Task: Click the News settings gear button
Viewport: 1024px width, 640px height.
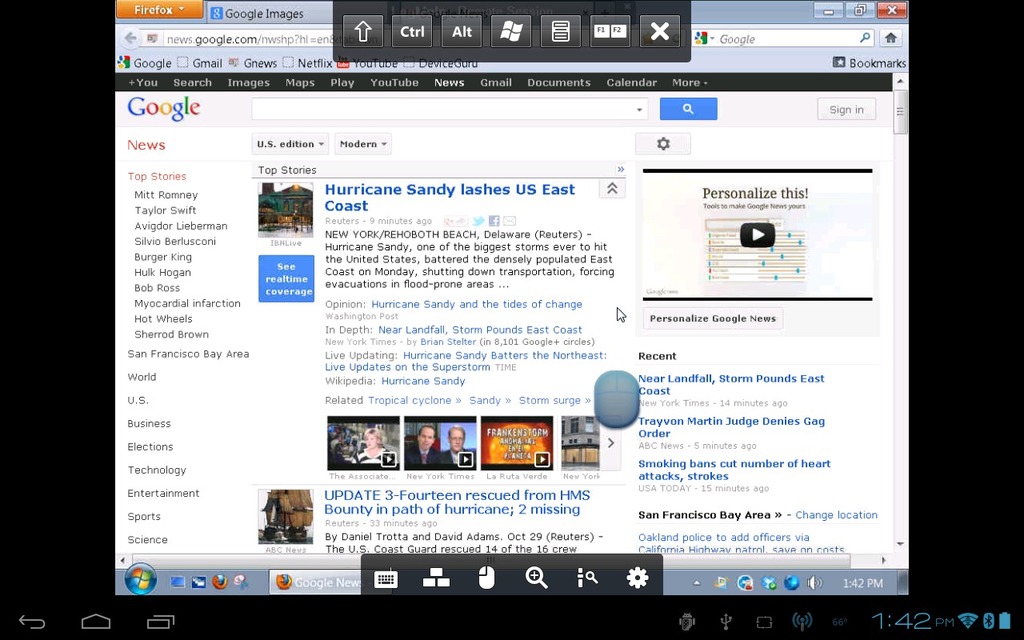Action: (663, 144)
